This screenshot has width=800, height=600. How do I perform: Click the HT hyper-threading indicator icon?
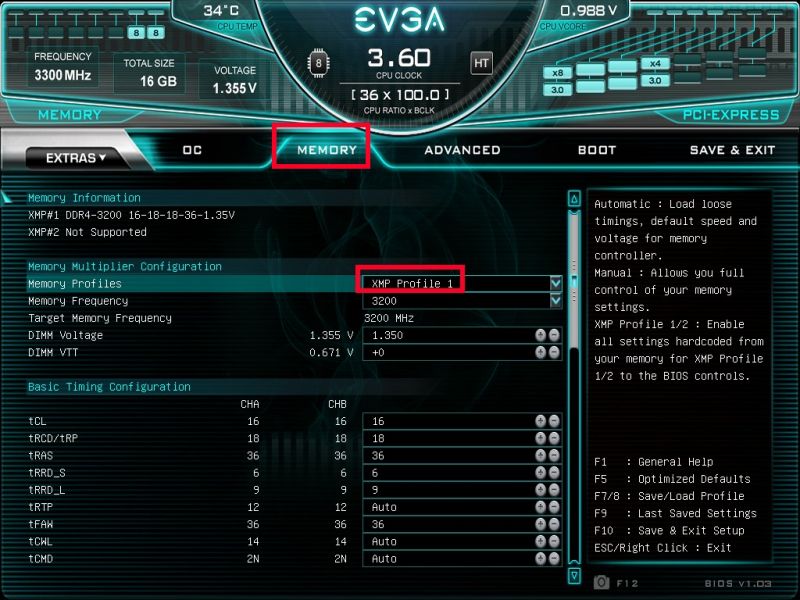[x=481, y=63]
